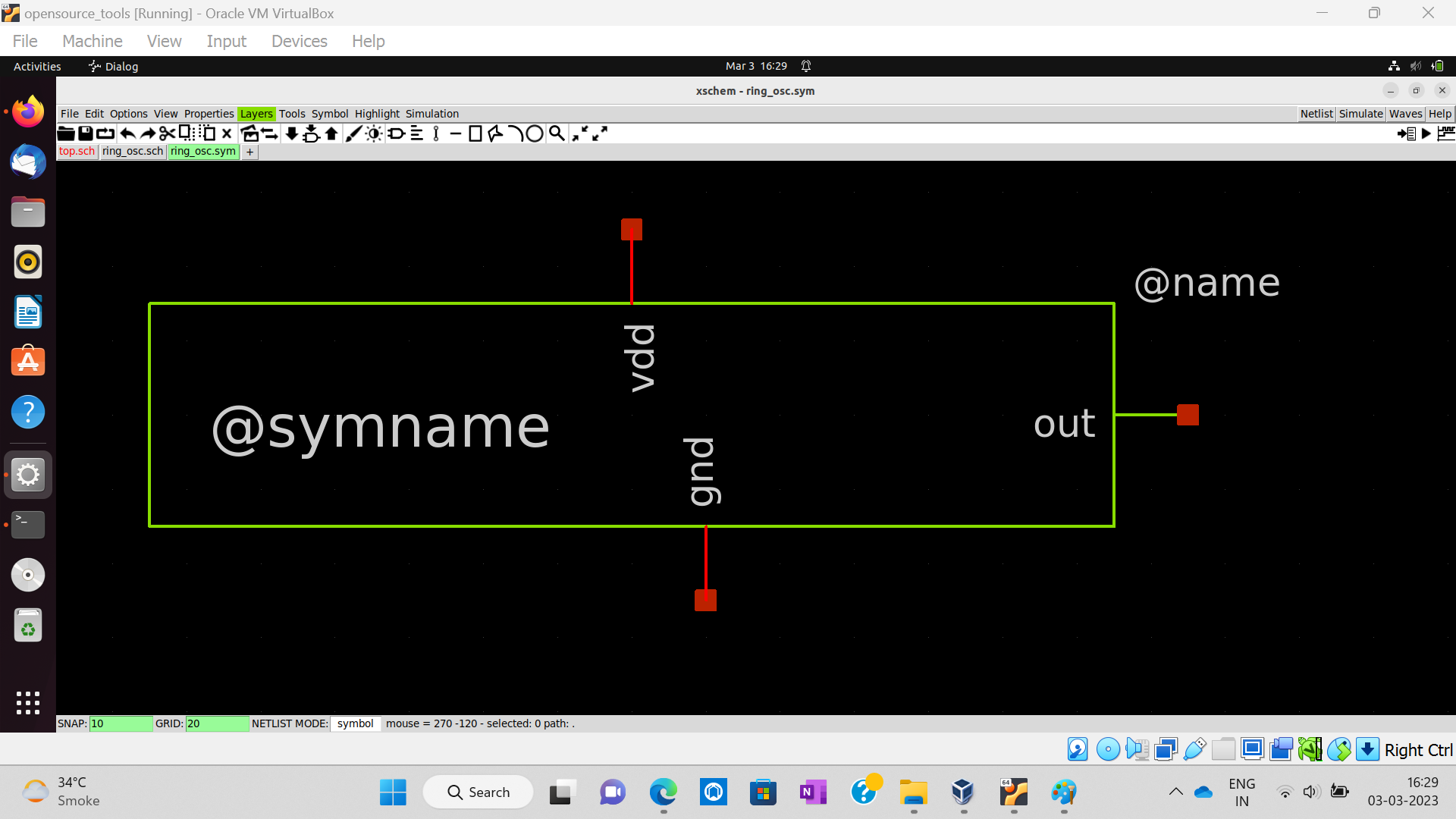Click the Open file folder icon

66,134
